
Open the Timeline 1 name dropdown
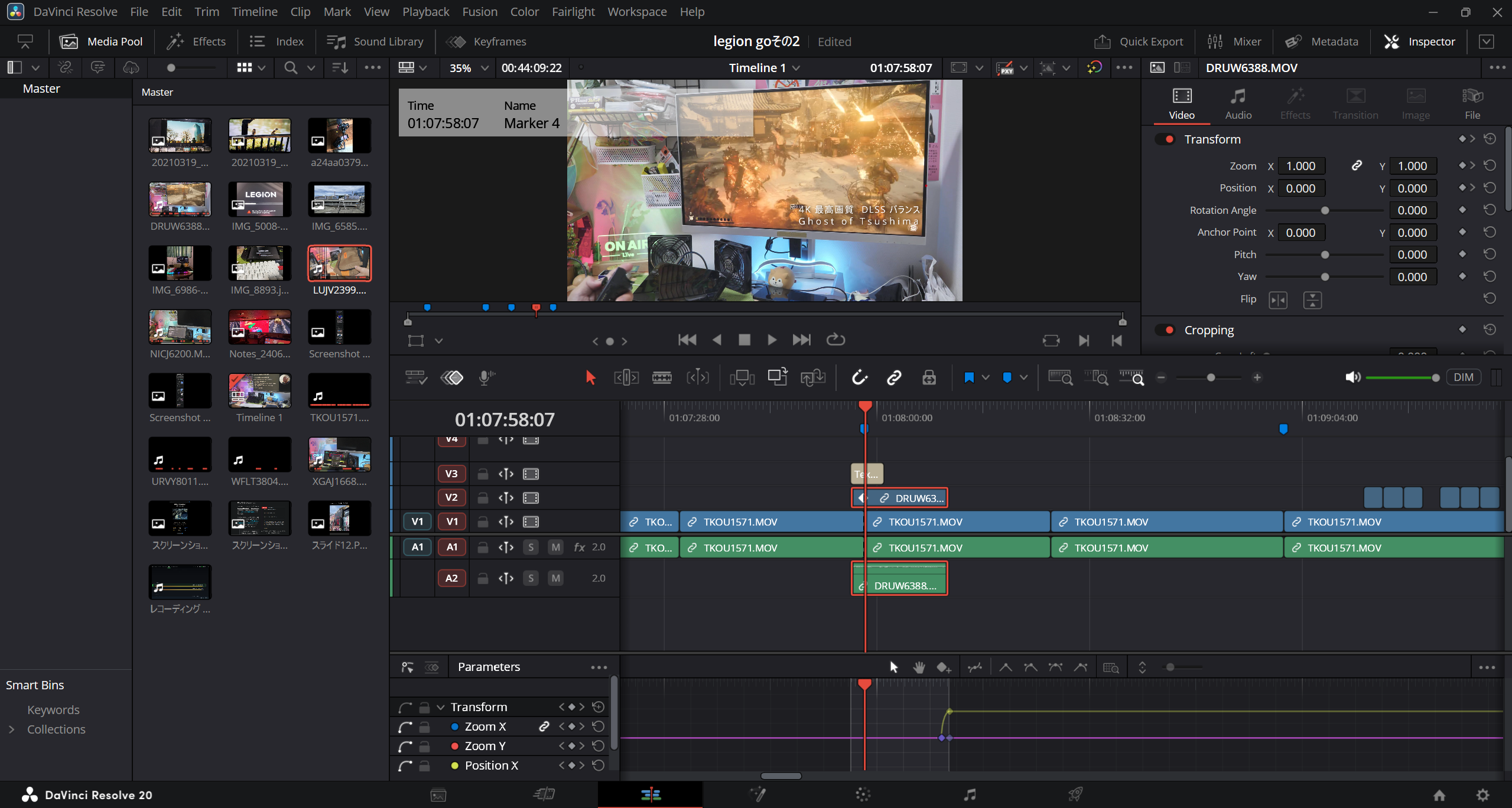(x=796, y=68)
